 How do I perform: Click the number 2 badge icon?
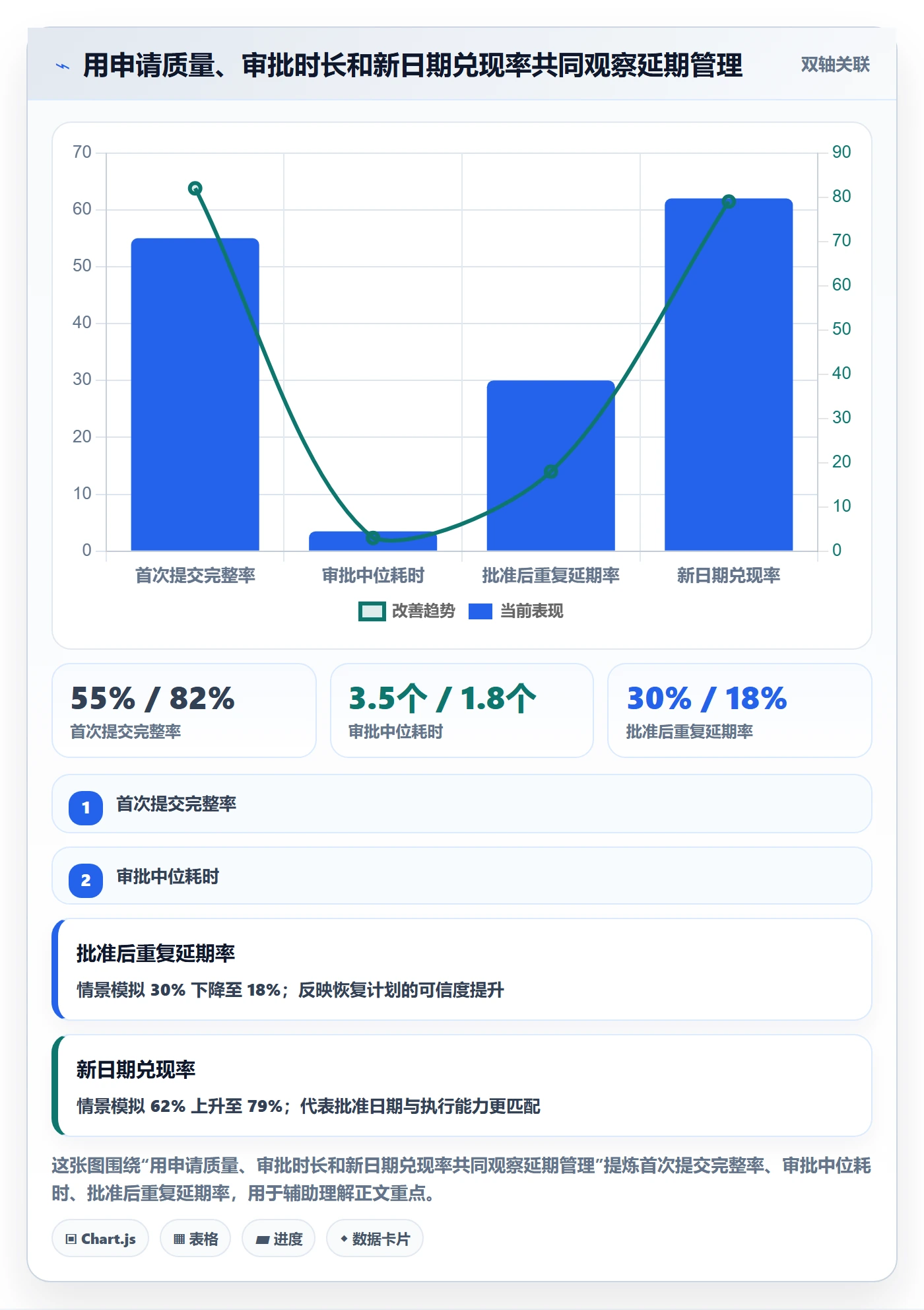click(86, 880)
